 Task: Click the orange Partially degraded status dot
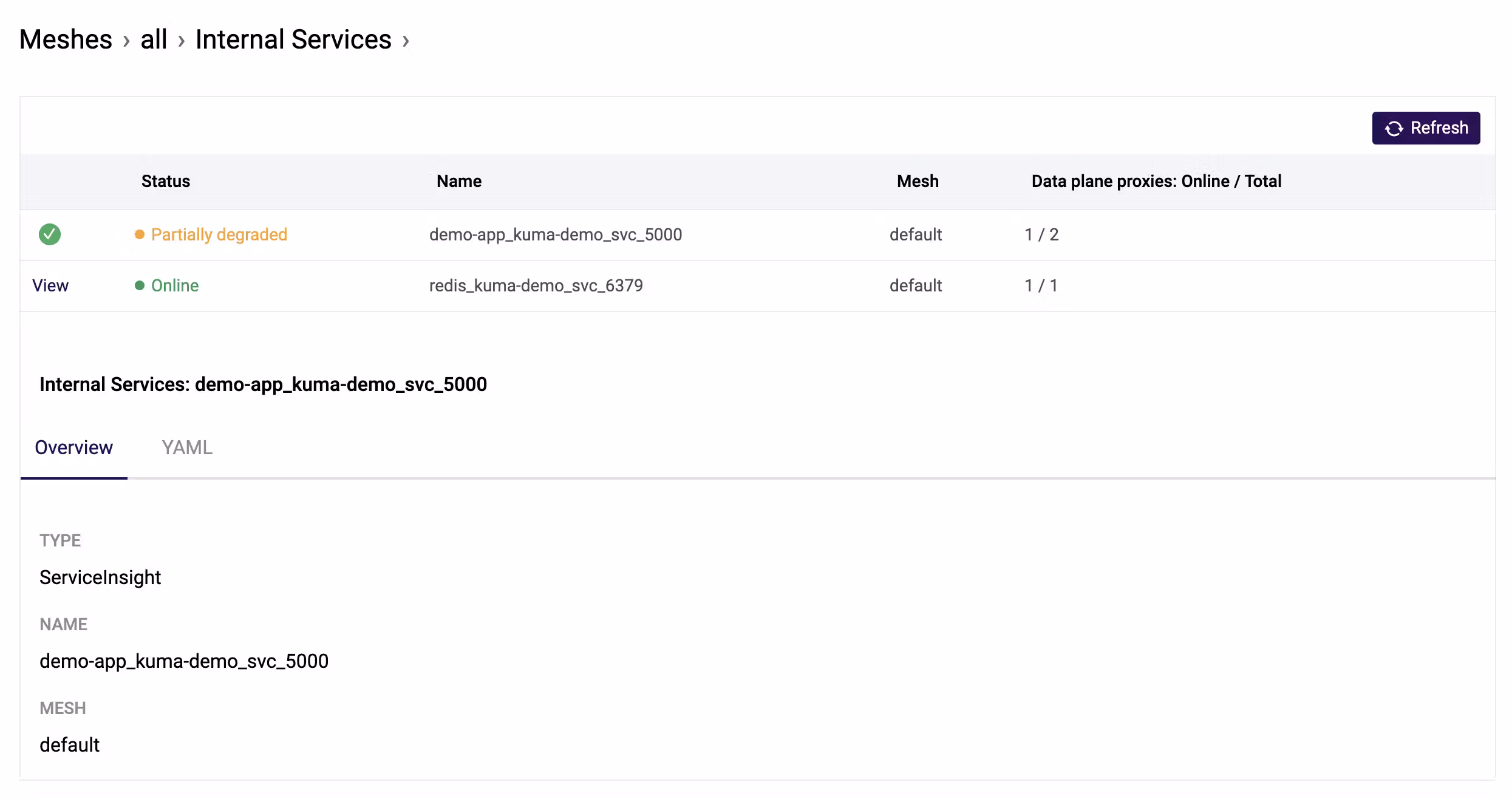click(140, 234)
